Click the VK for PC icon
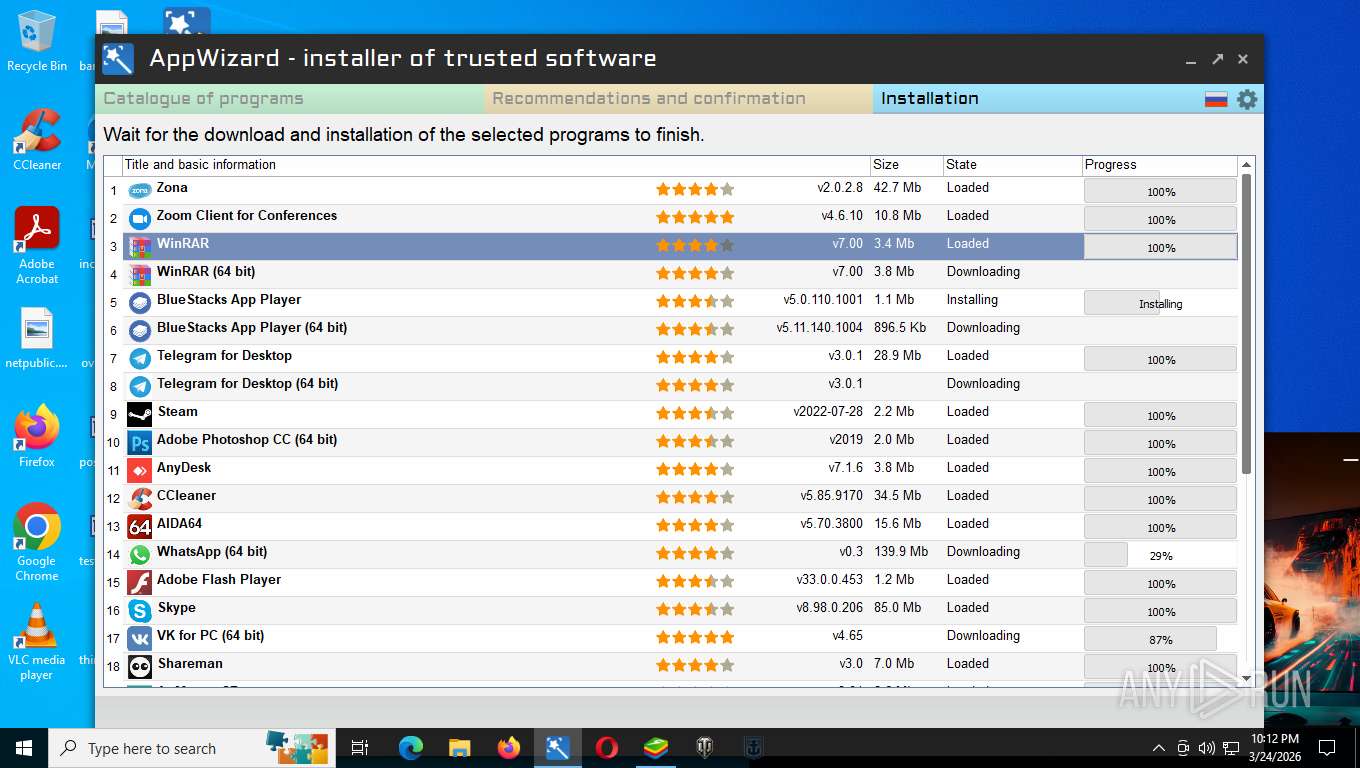The width and height of the screenshot is (1360, 768). (x=140, y=638)
